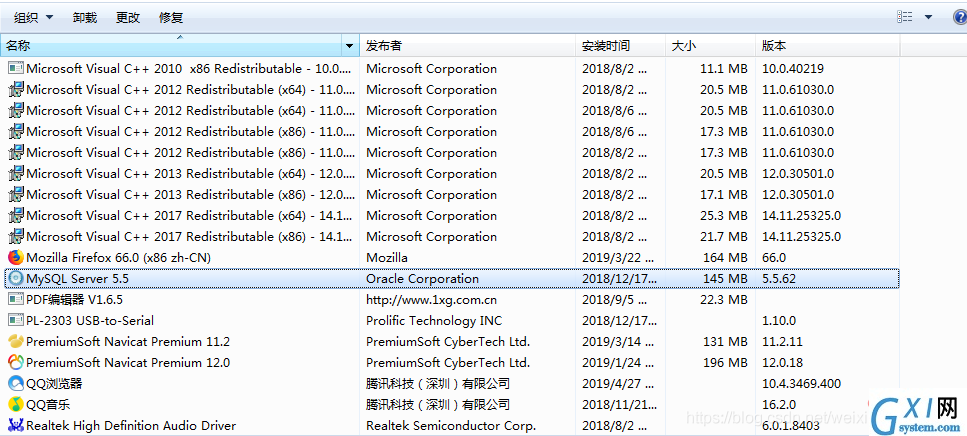
Task: Sort by the 版本 column header
Action: pos(827,46)
